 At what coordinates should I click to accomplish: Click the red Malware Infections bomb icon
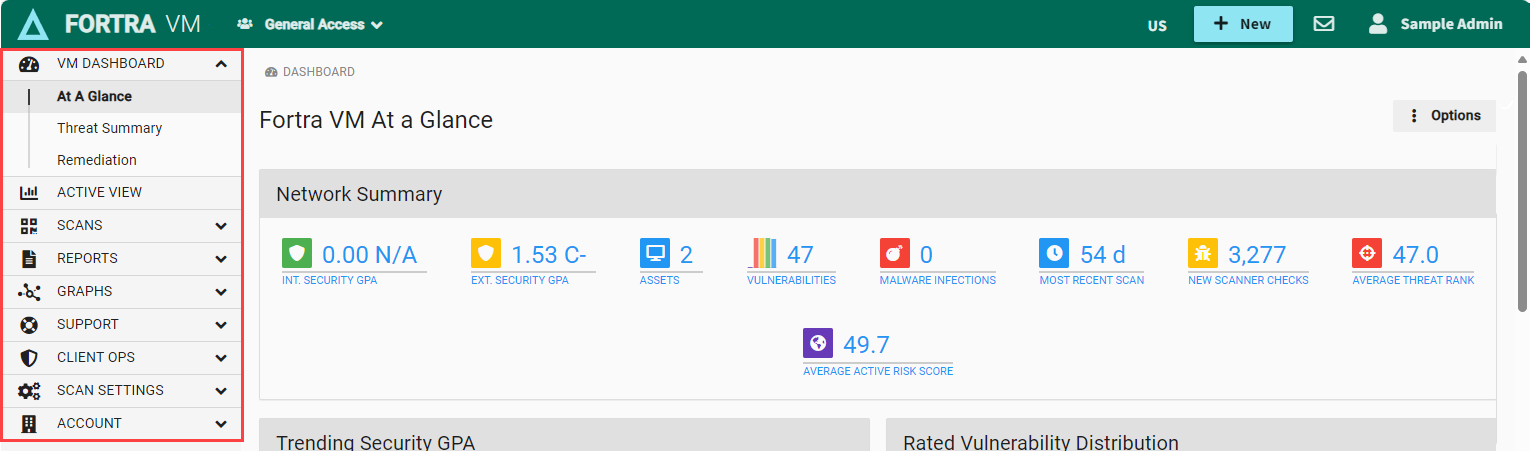click(x=894, y=253)
